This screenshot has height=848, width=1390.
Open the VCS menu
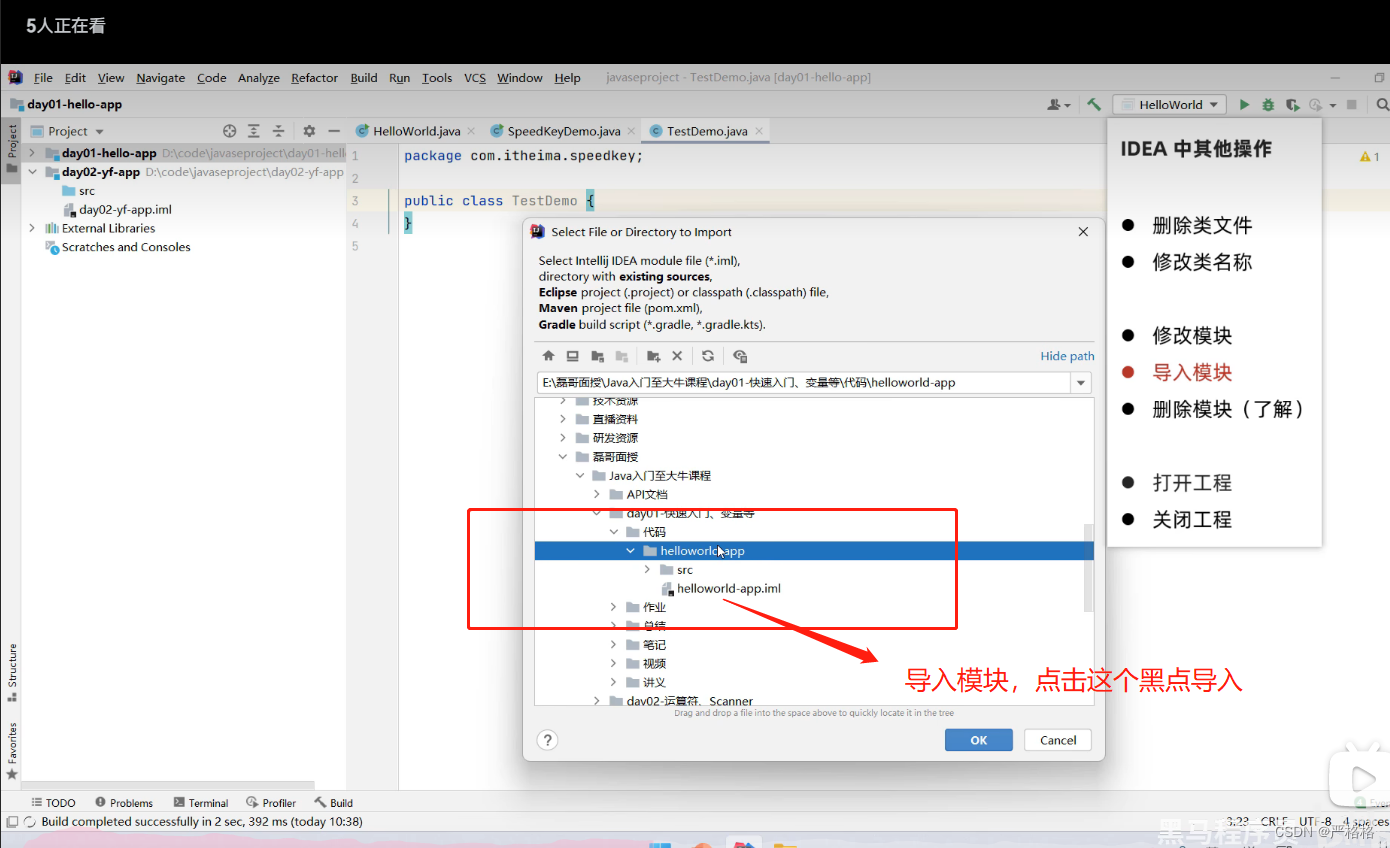pos(475,78)
